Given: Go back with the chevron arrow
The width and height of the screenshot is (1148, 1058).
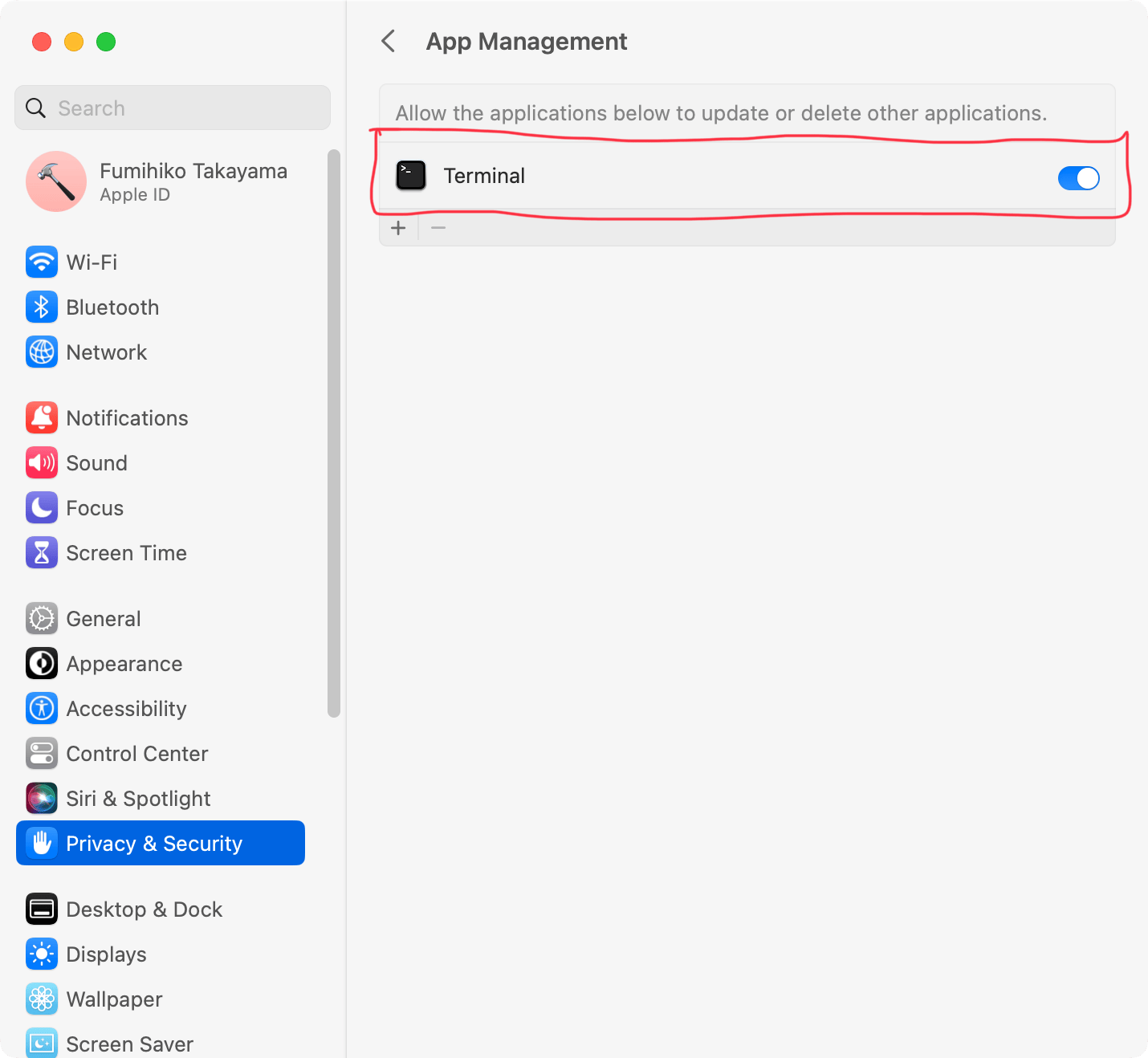Looking at the screenshot, I should point(389,41).
